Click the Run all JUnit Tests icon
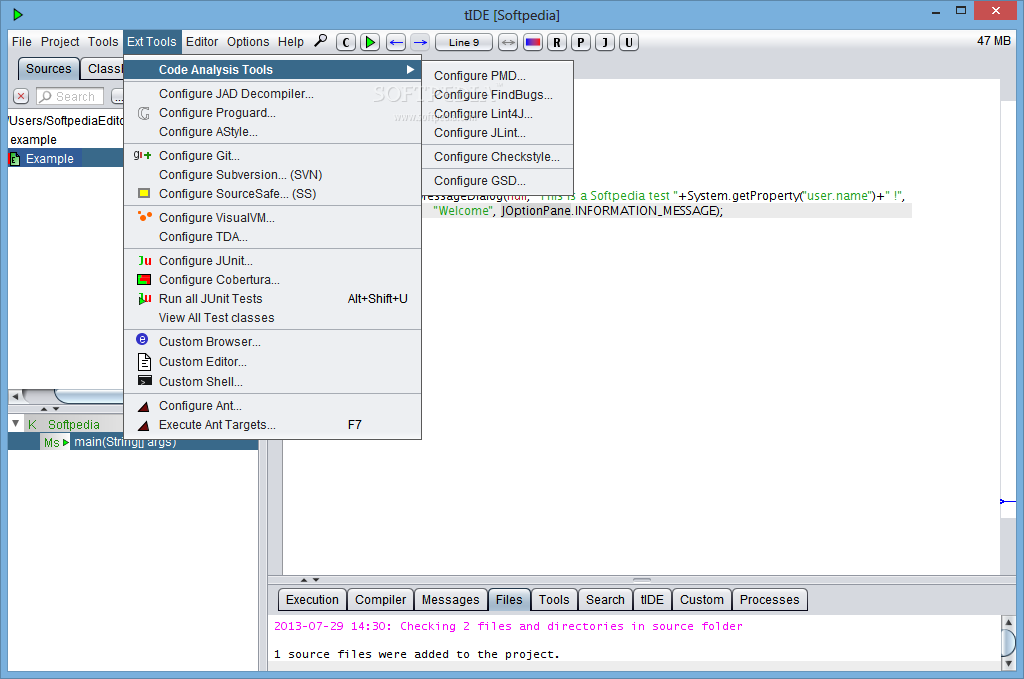Screen dimensions: 1024x679 point(144,298)
